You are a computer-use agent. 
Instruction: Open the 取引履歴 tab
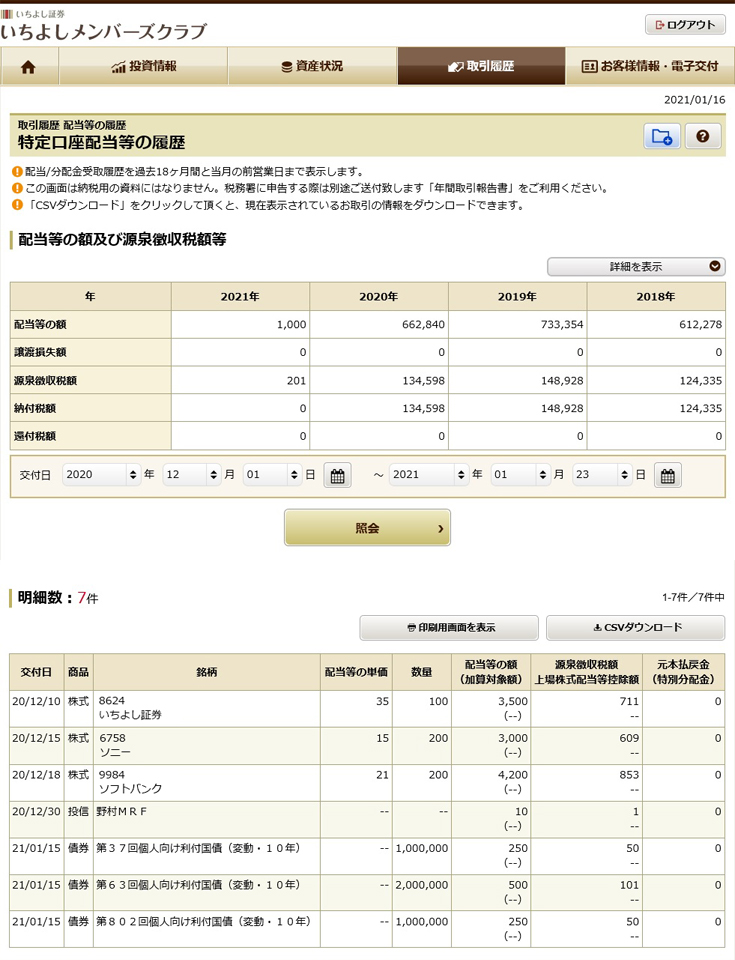tap(481, 67)
